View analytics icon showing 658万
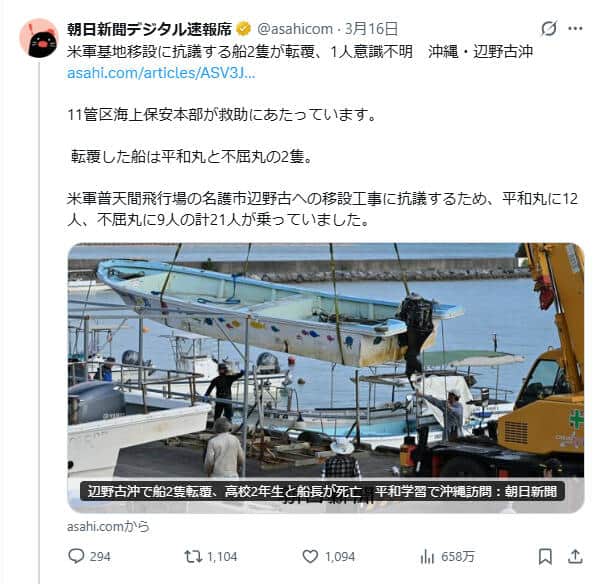The image size is (600, 584). (427, 556)
